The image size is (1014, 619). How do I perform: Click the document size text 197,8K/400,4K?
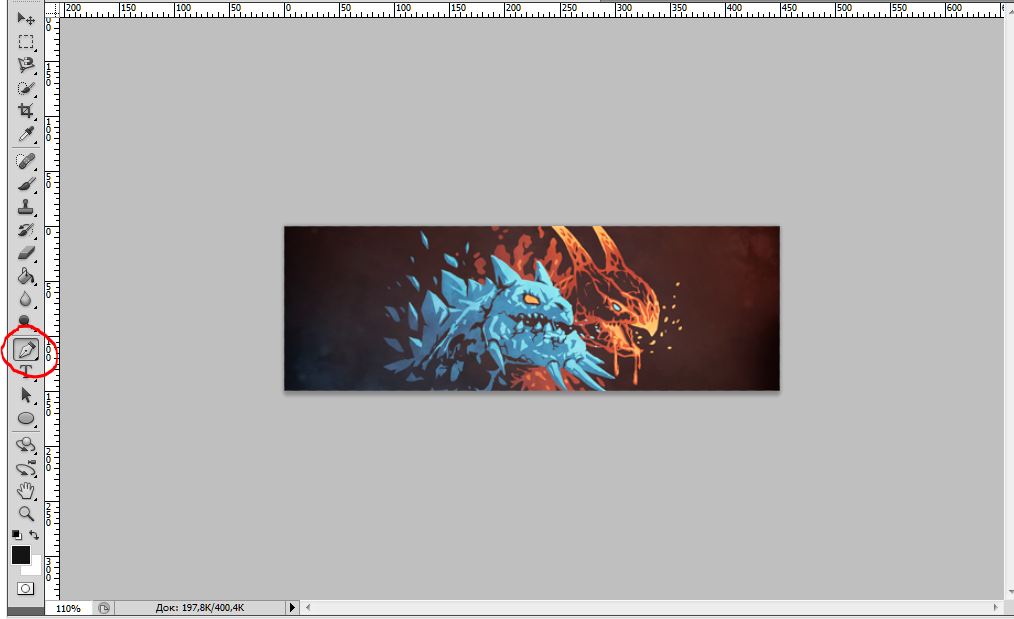tap(200, 608)
